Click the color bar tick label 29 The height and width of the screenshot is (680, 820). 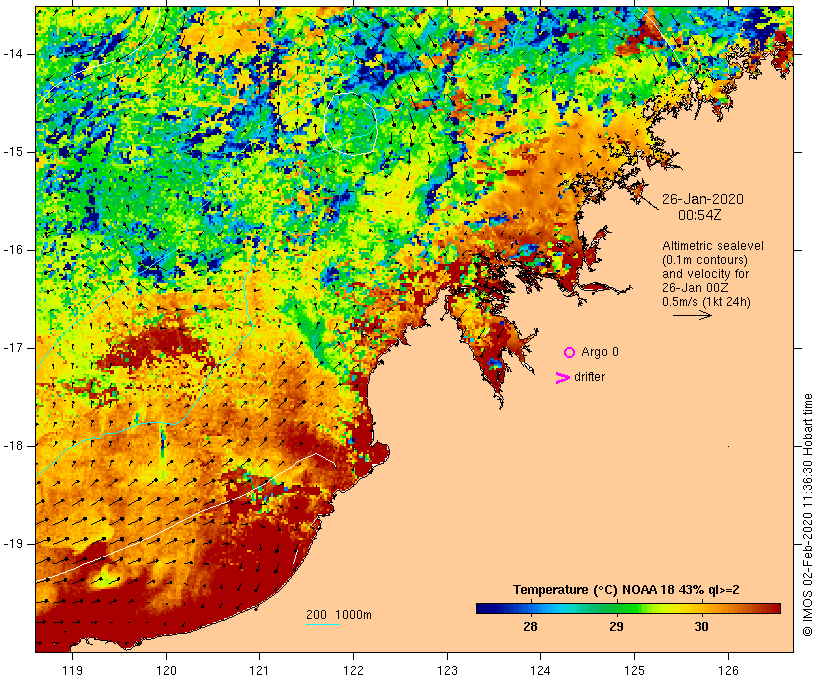click(x=617, y=627)
